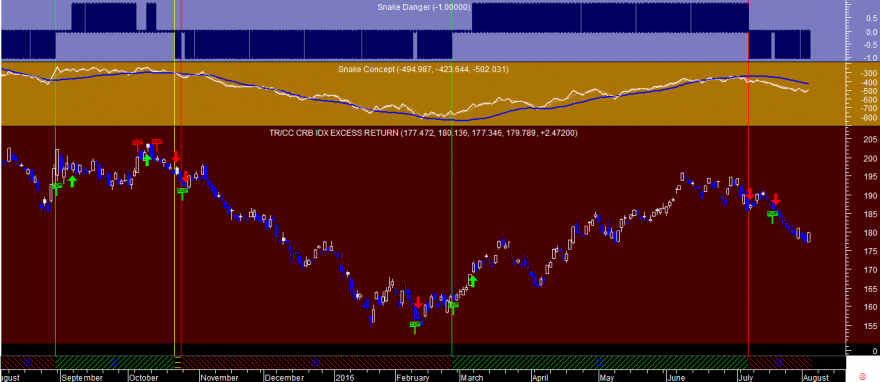Click the April label on date axis
Screen dimensions: 880x382
[540, 378]
